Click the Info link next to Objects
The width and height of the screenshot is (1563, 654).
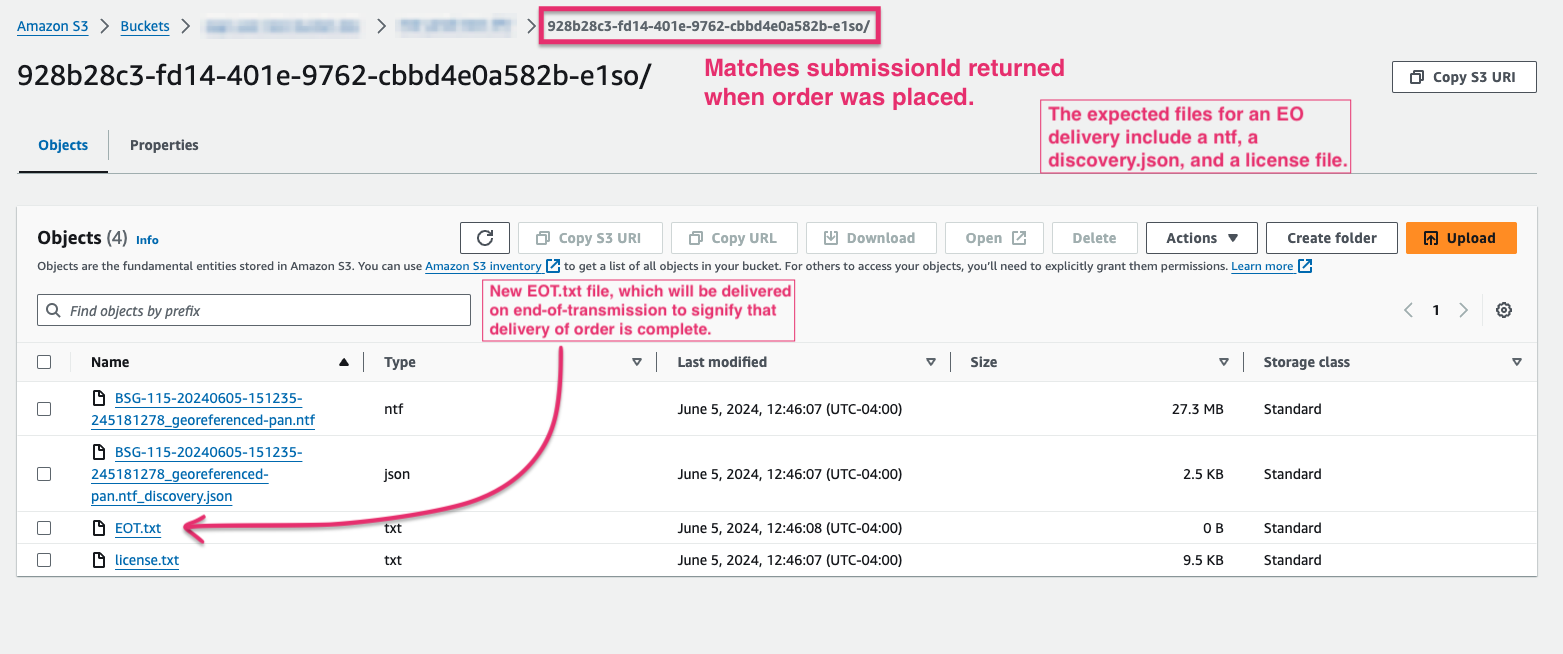pos(147,240)
